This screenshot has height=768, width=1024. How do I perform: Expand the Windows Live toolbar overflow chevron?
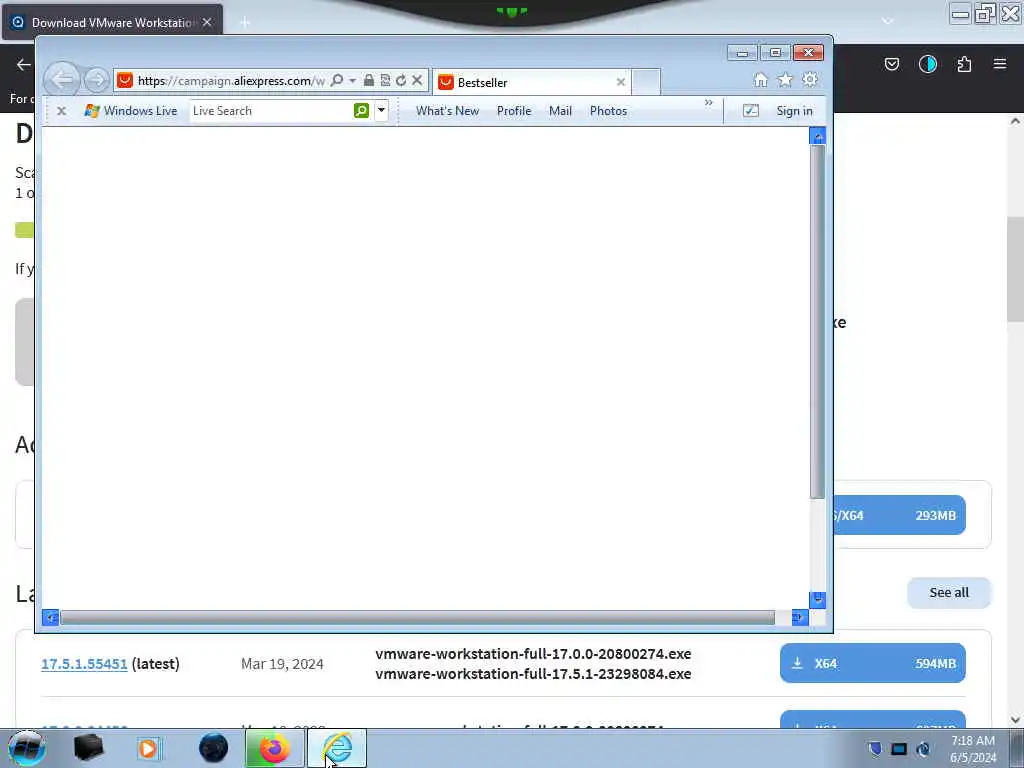click(709, 103)
